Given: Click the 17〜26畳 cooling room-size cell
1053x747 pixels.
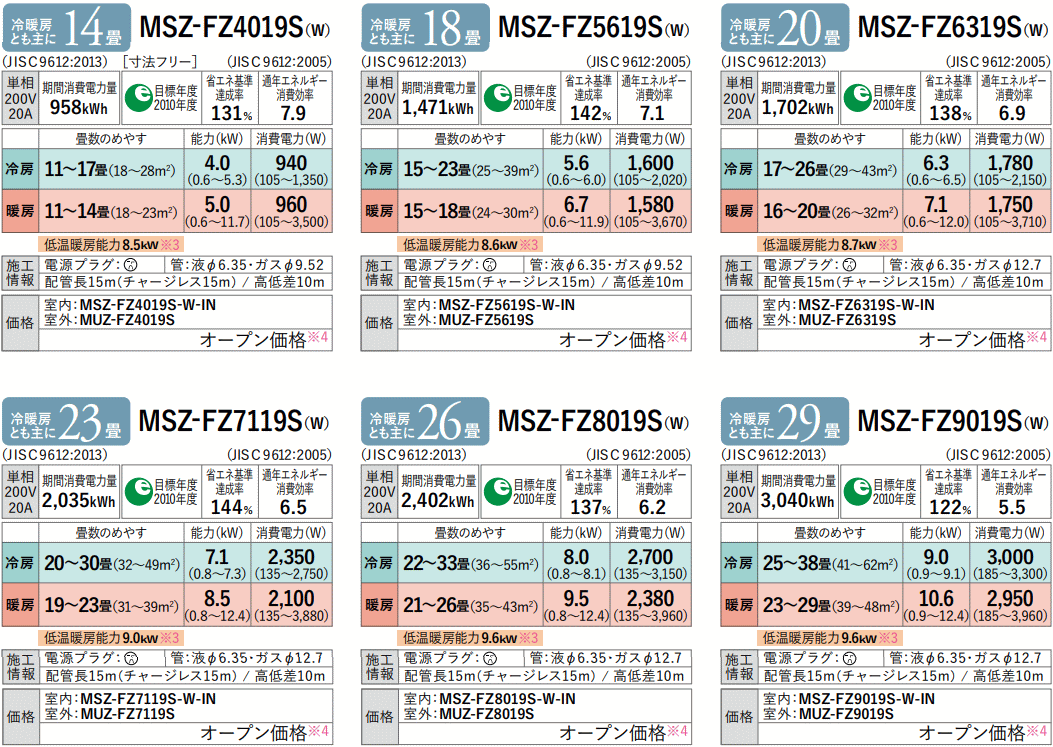Looking at the screenshot, I should pyautogui.click(x=830, y=169).
